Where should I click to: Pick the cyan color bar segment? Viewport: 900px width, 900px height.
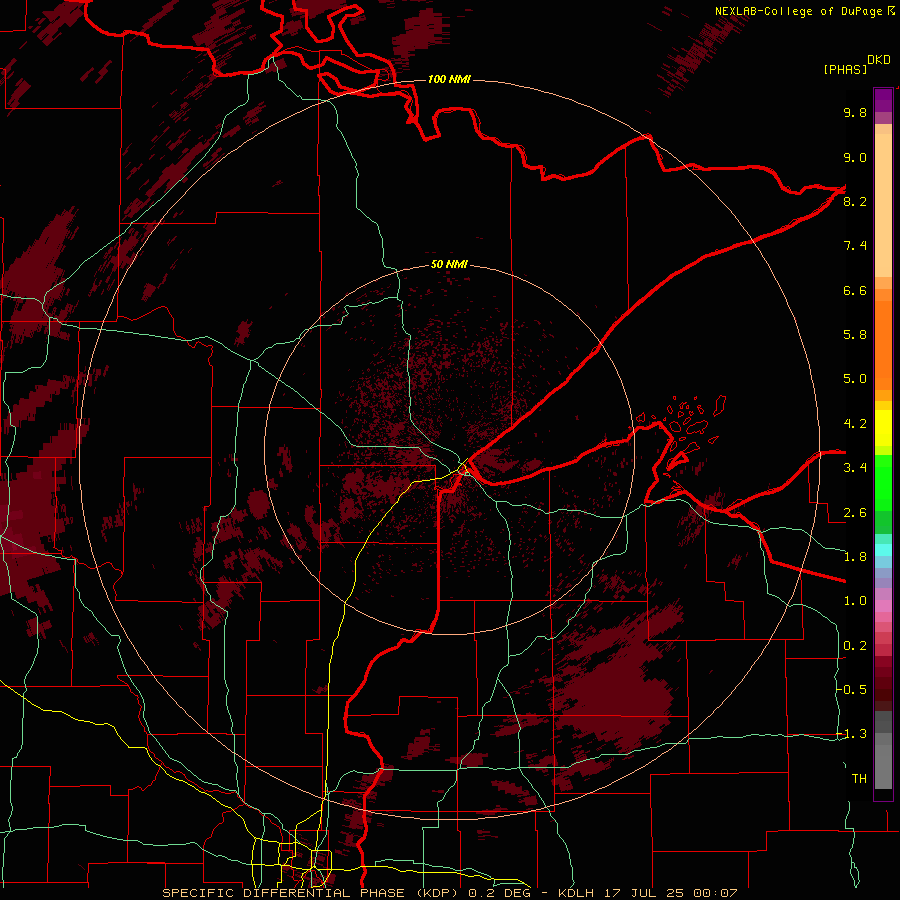883,549
